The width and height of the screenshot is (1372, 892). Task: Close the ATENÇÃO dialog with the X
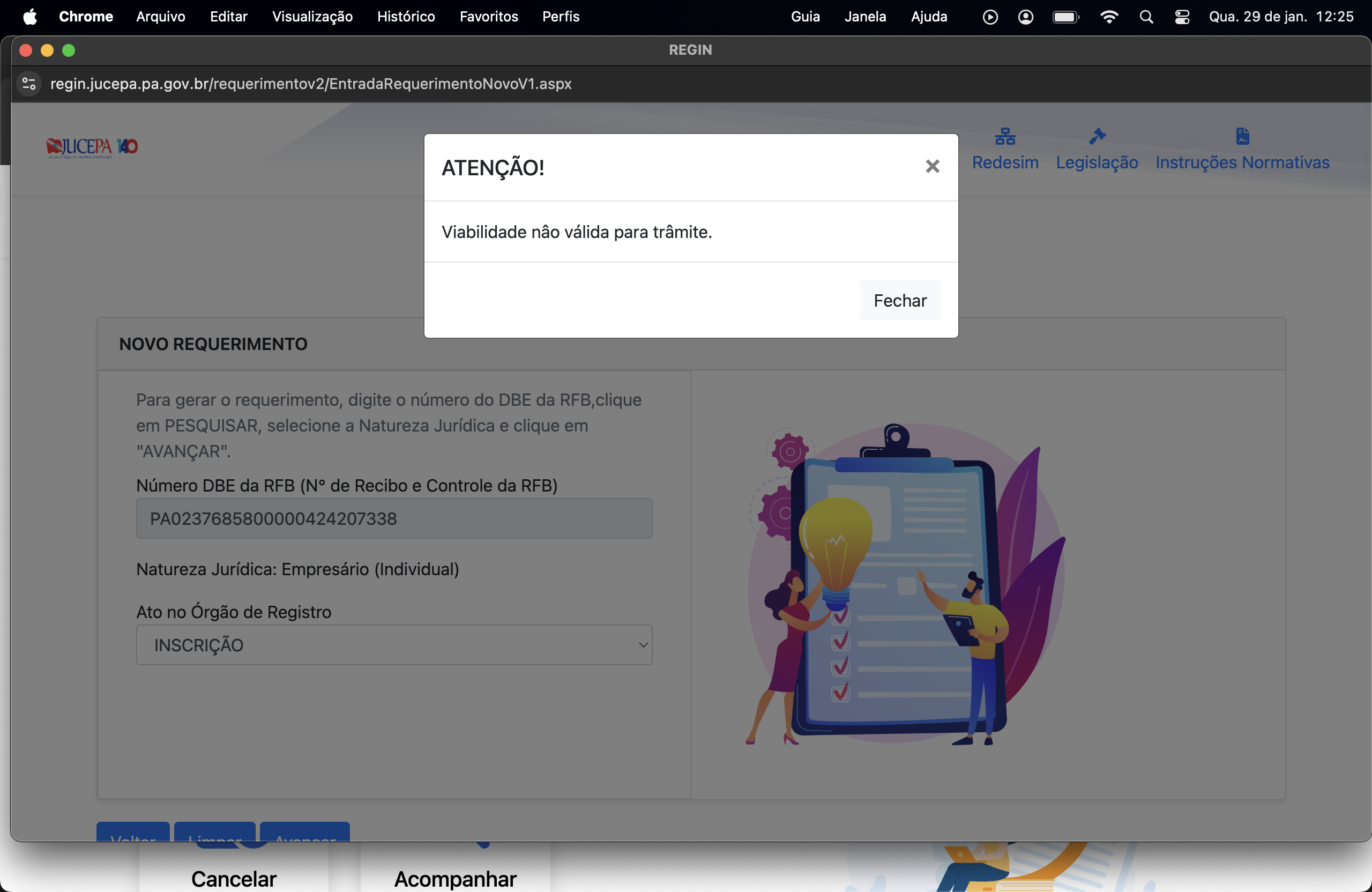[x=932, y=167]
